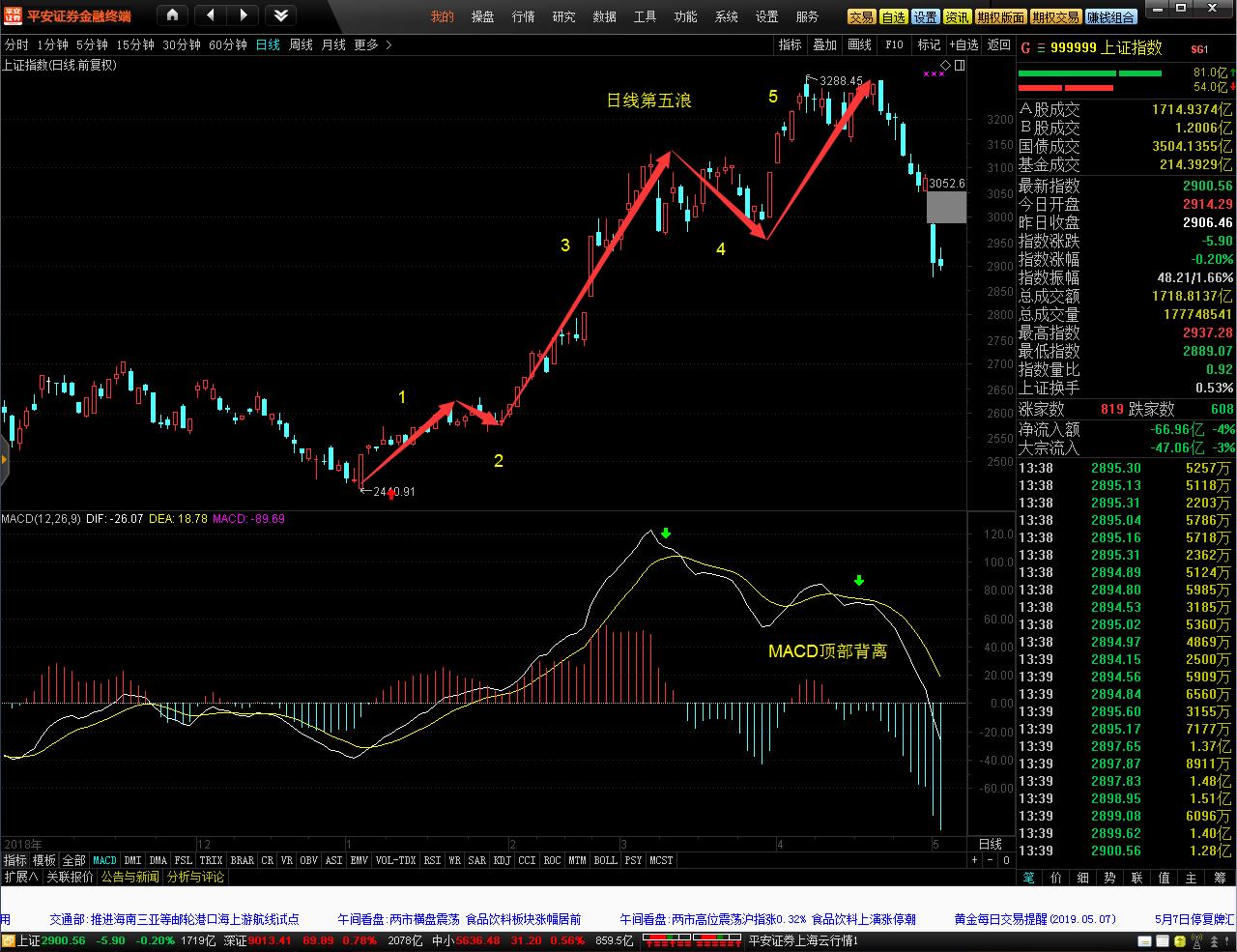The height and width of the screenshot is (952, 1237).
Task: Switch to 60分钟 period
Action: 228,45
